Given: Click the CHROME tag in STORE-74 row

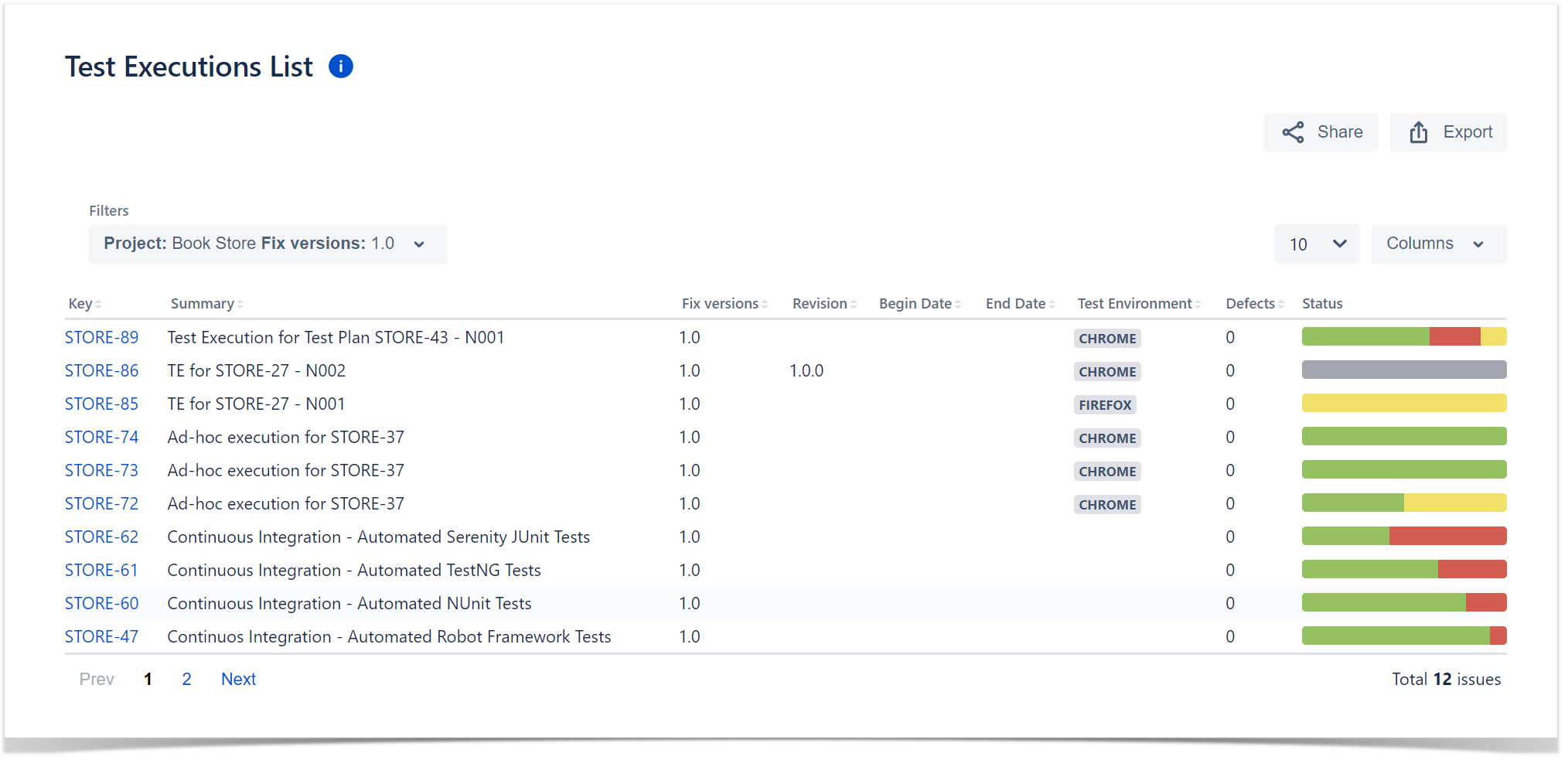Looking at the screenshot, I should point(1107,438).
